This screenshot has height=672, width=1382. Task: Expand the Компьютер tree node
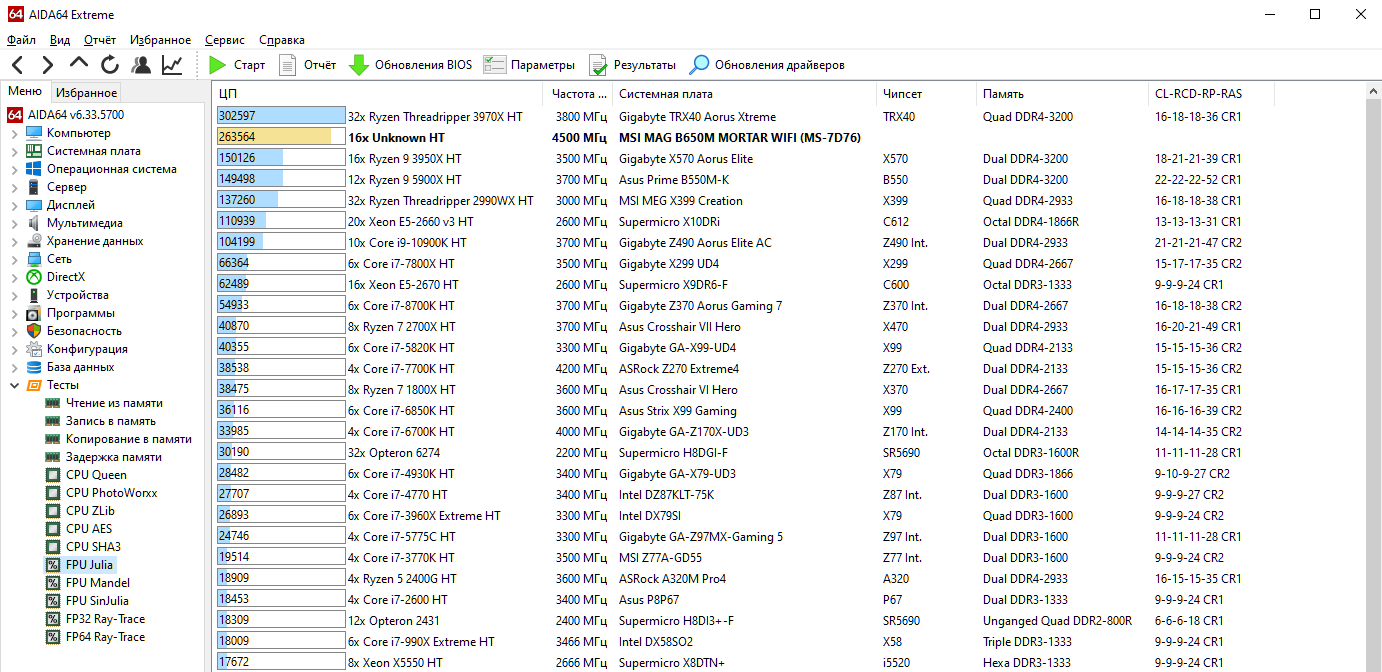click(14, 133)
